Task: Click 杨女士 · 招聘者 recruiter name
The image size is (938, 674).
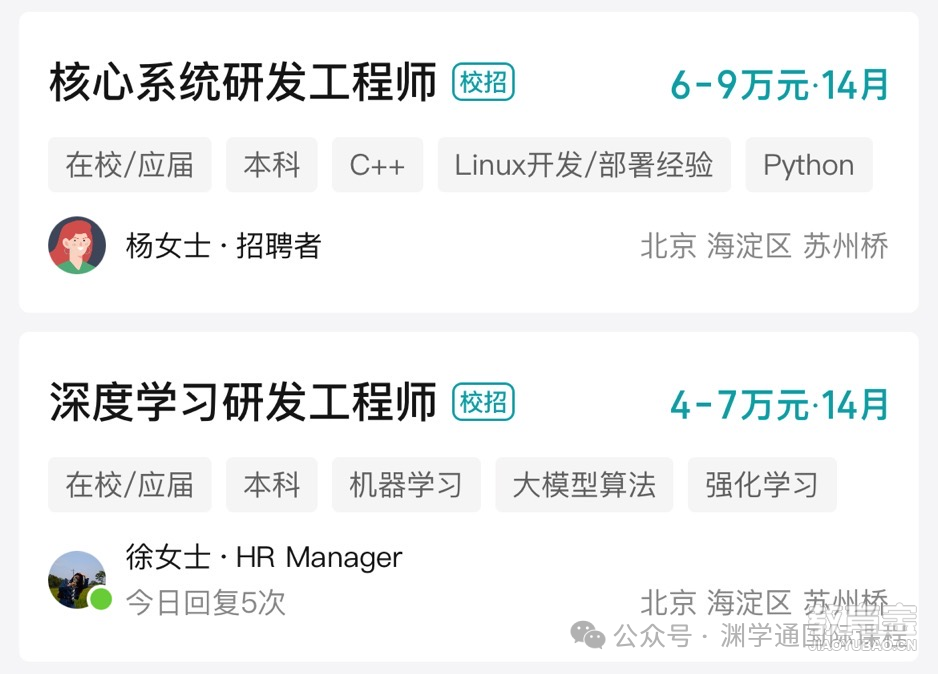Action: click(224, 246)
